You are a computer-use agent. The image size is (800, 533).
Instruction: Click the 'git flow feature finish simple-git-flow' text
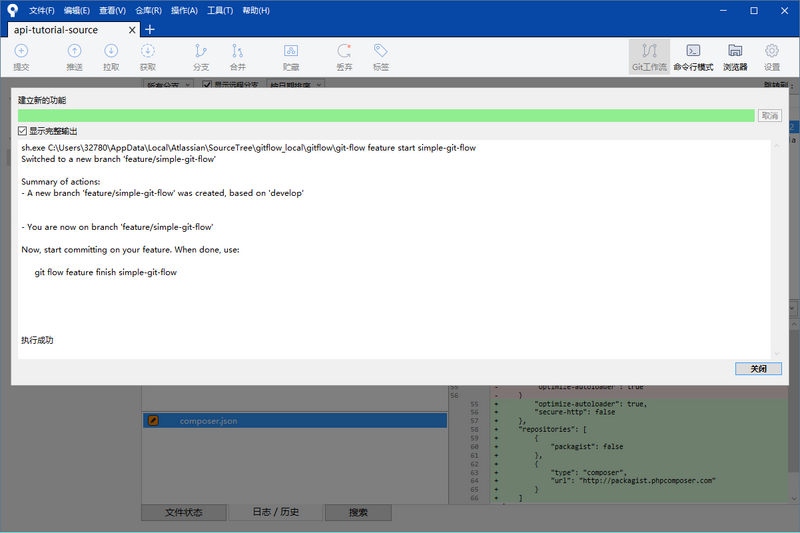point(106,272)
